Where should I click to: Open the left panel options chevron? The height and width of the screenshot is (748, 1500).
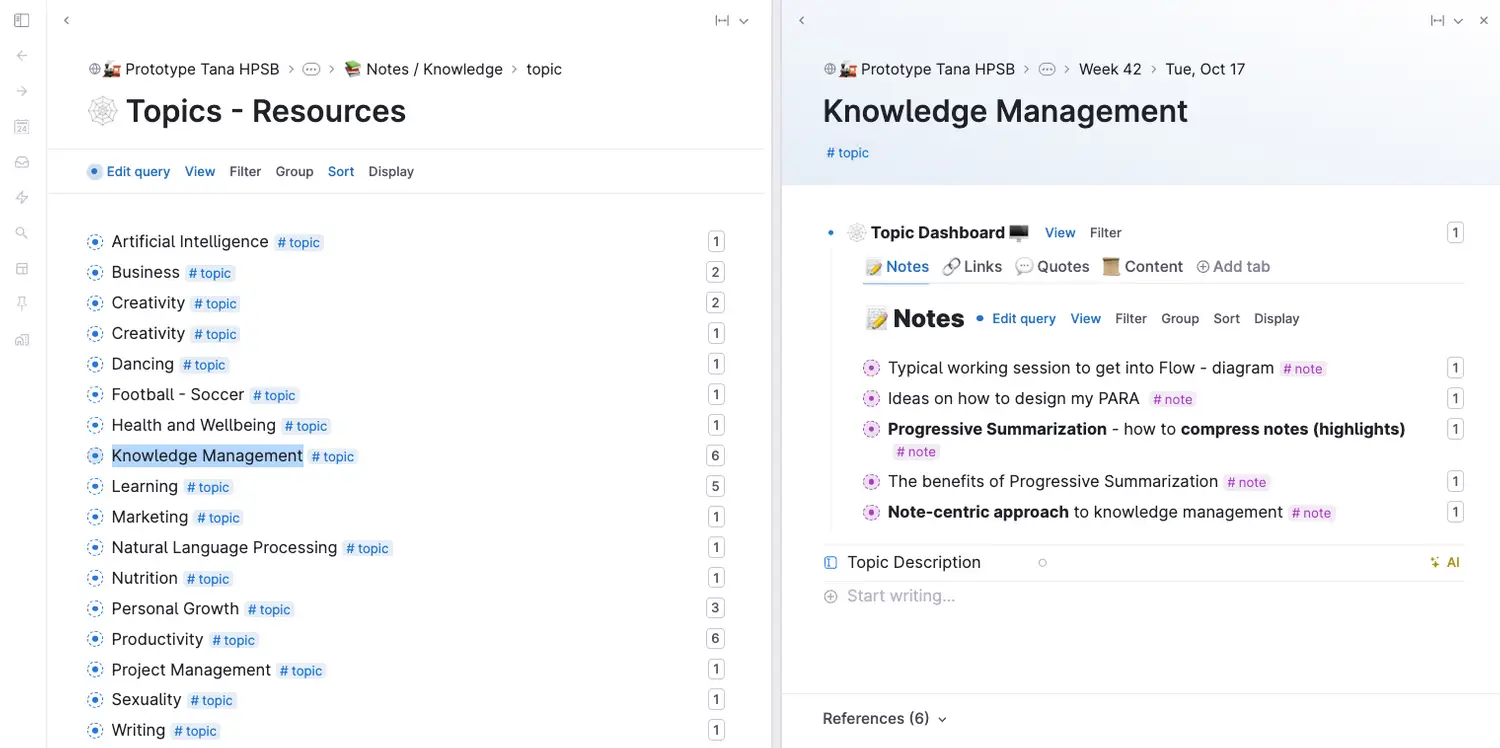coord(744,21)
